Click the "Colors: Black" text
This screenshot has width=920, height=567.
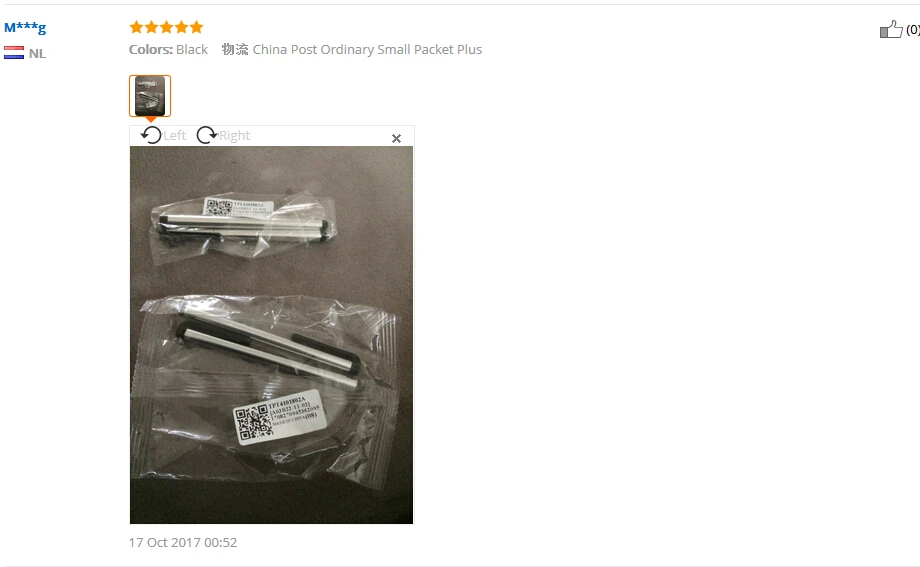[x=168, y=49]
